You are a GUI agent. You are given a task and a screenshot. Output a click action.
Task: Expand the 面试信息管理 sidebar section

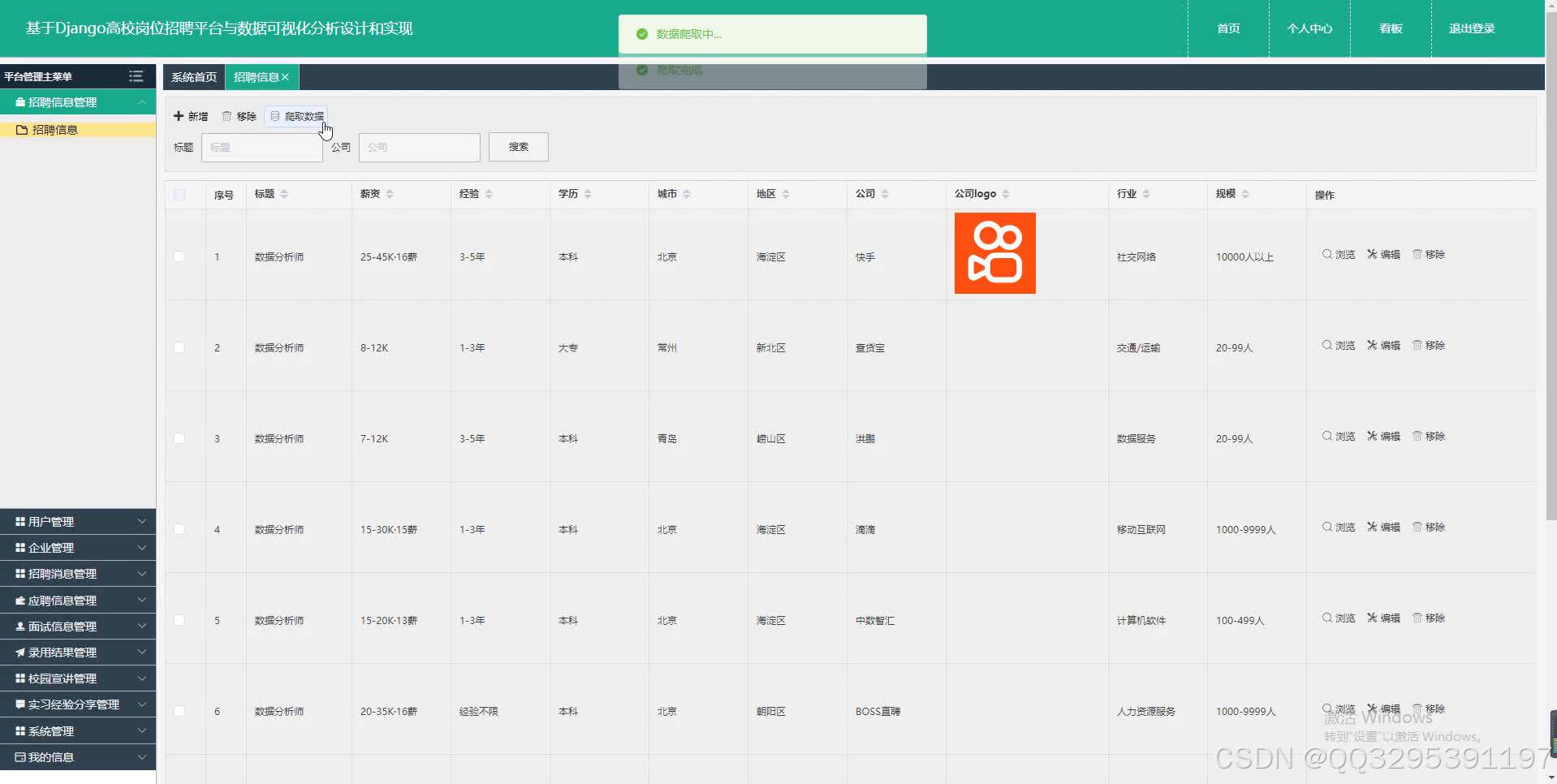(78, 627)
